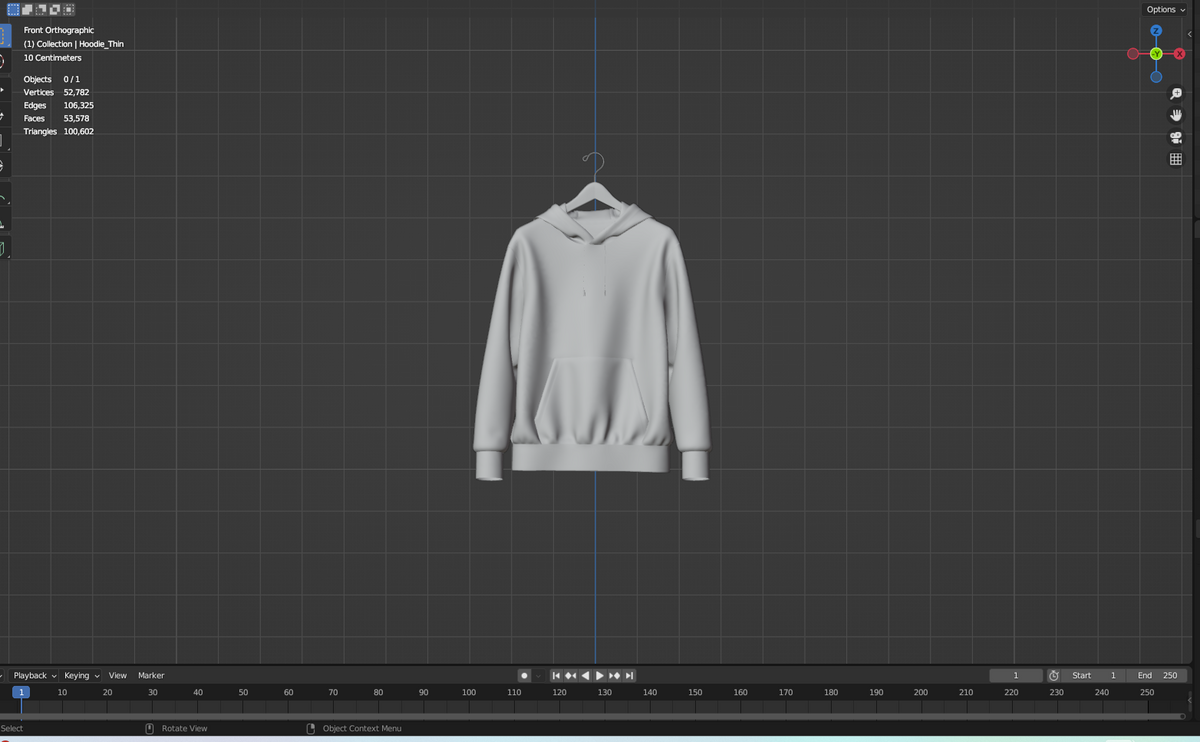Switch orthographic/perspective with grid icon
The height and width of the screenshot is (742, 1200).
[x=1176, y=160]
